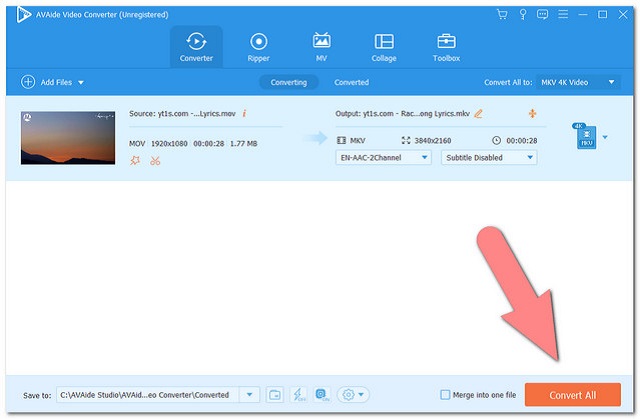Screen dimensions: 640x419
Task: Click the register key icon
Action: [x=522, y=15]
